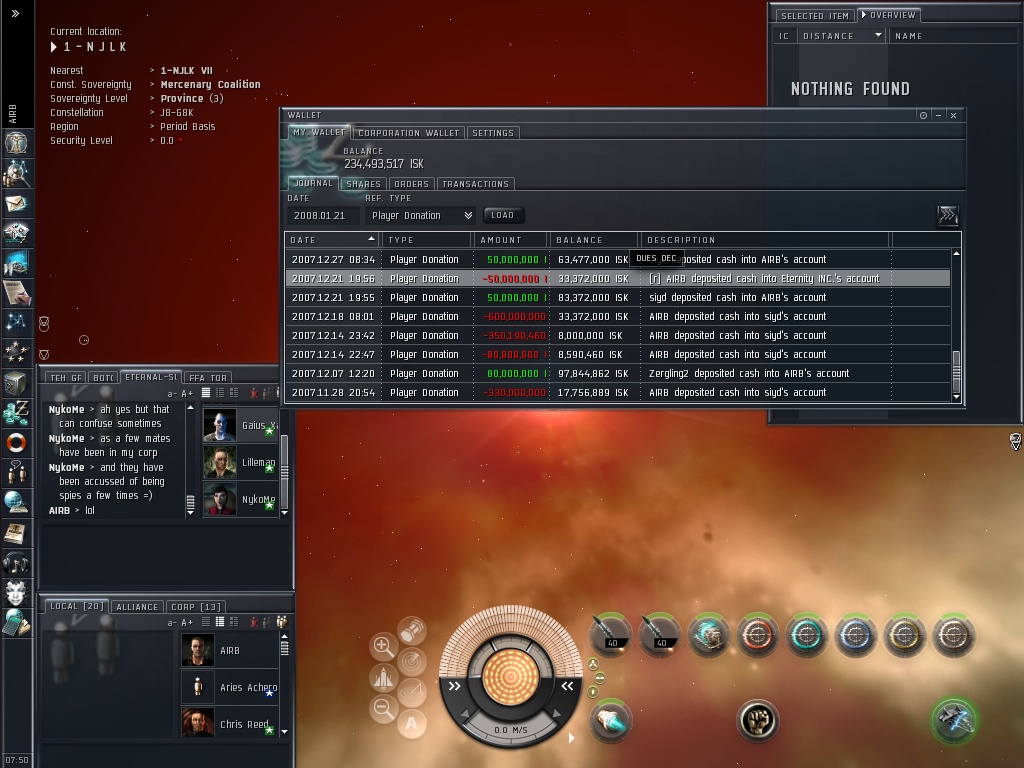Open Corp [13] chat tab
The width and height of the screenshot is (1024, 768).
196,607
